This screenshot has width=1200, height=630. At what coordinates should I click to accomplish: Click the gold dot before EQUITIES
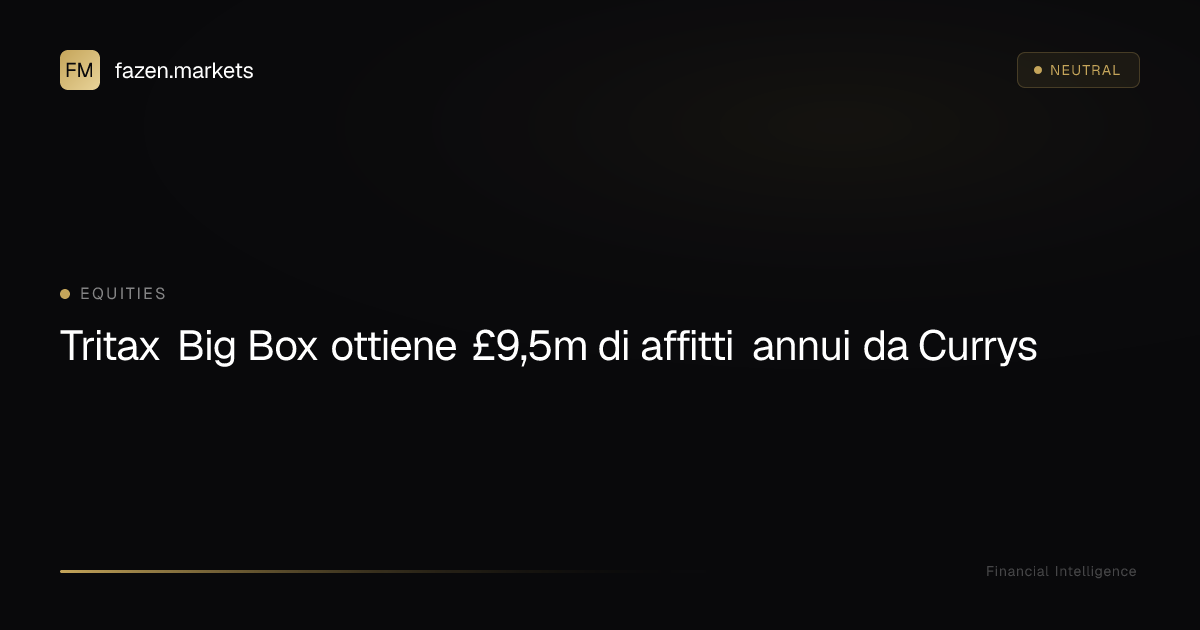pos(65,294)
